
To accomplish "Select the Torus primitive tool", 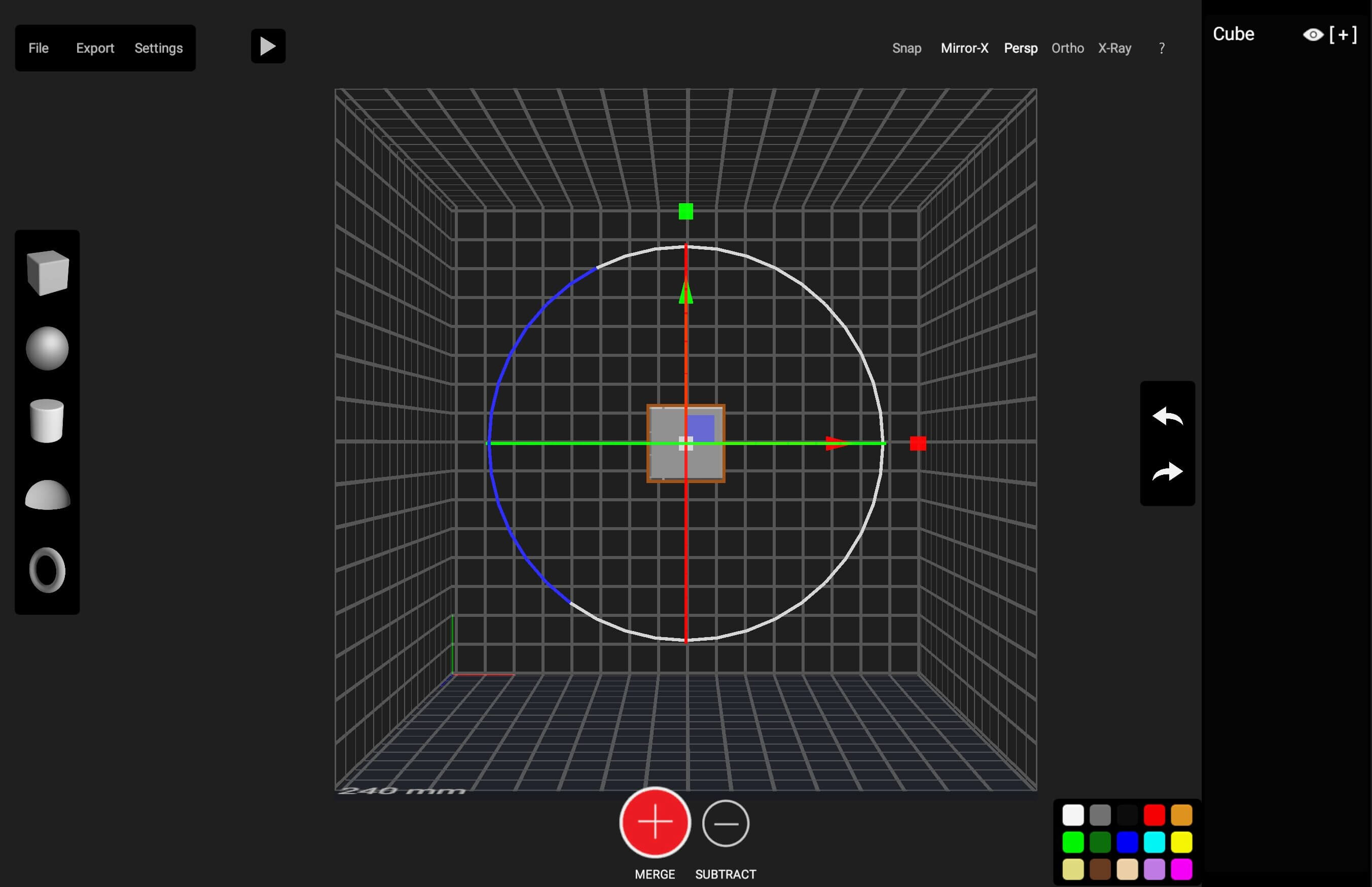I will coord(47,570).
